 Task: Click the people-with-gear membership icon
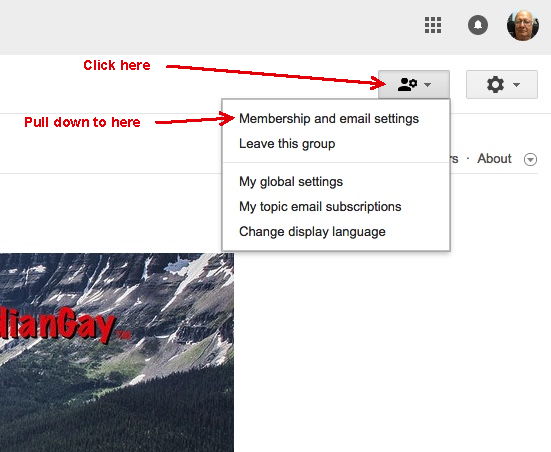[407, 84]
